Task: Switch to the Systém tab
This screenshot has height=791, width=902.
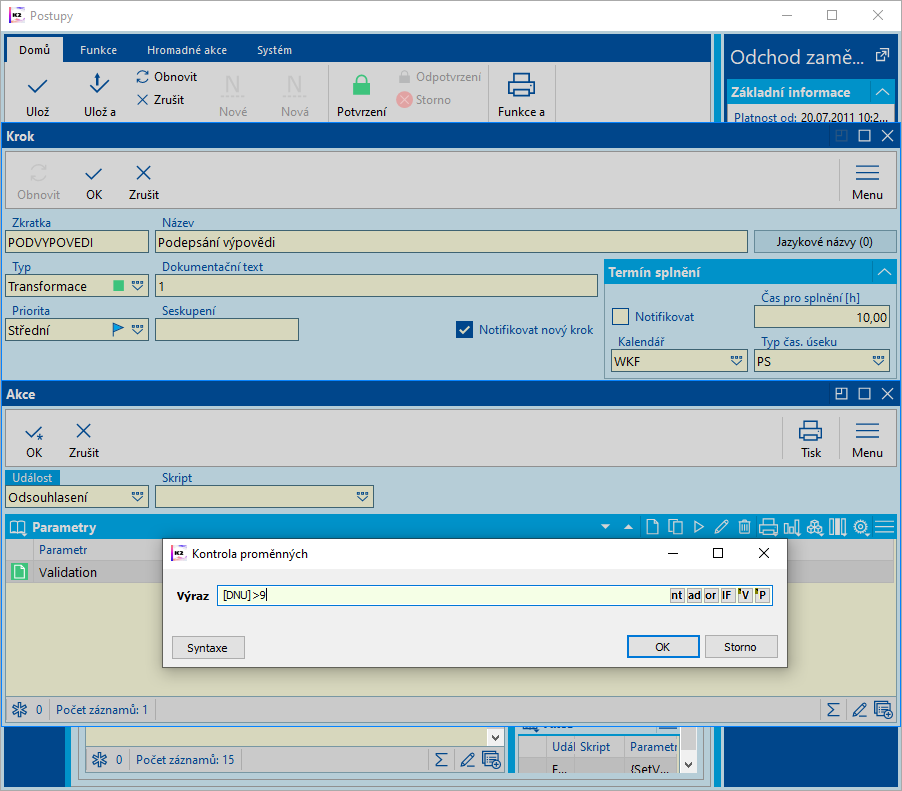Action: click(274, 50)
